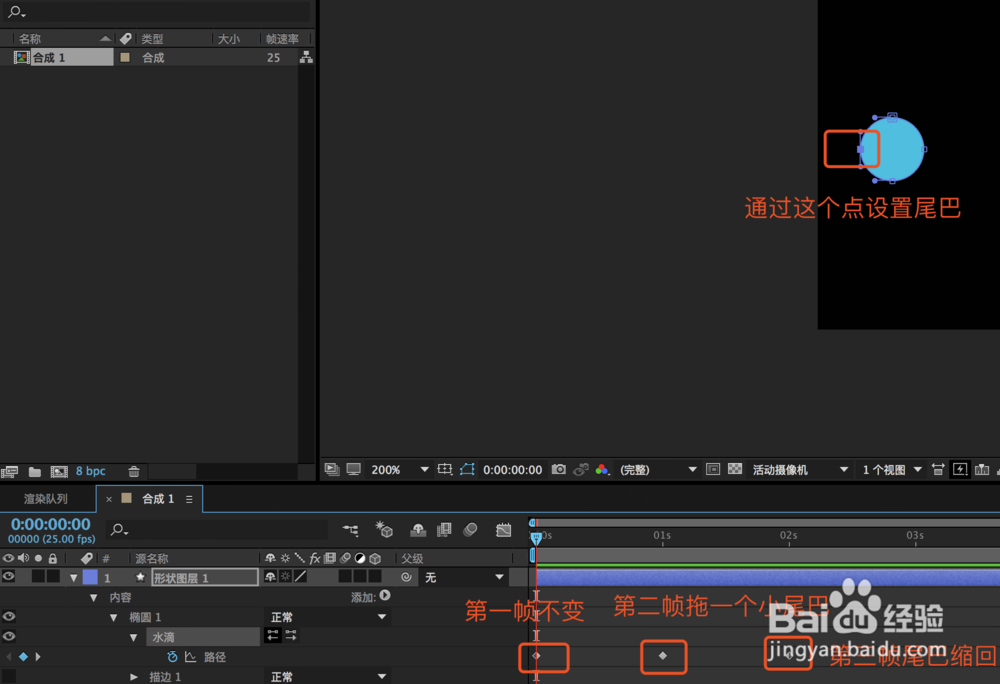Delete selected project item with trash icon
This screenshot has height=684, width=1000.
pyautogui.click(x=134, y=472)
